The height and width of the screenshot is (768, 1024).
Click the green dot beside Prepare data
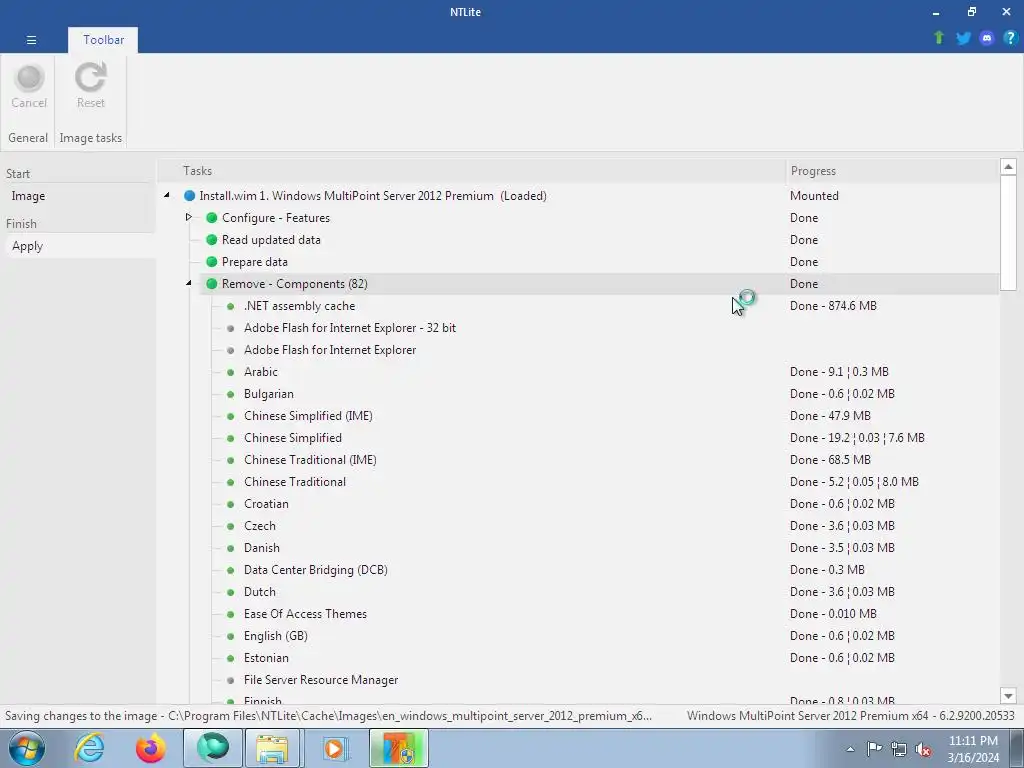212,262
